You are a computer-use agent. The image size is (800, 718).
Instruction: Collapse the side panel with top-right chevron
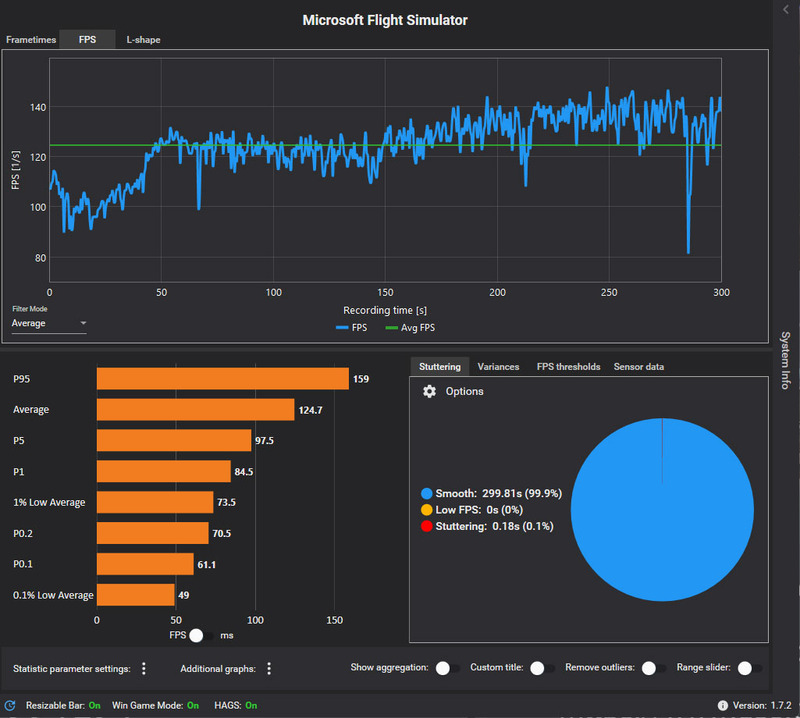tap(786, 10)
